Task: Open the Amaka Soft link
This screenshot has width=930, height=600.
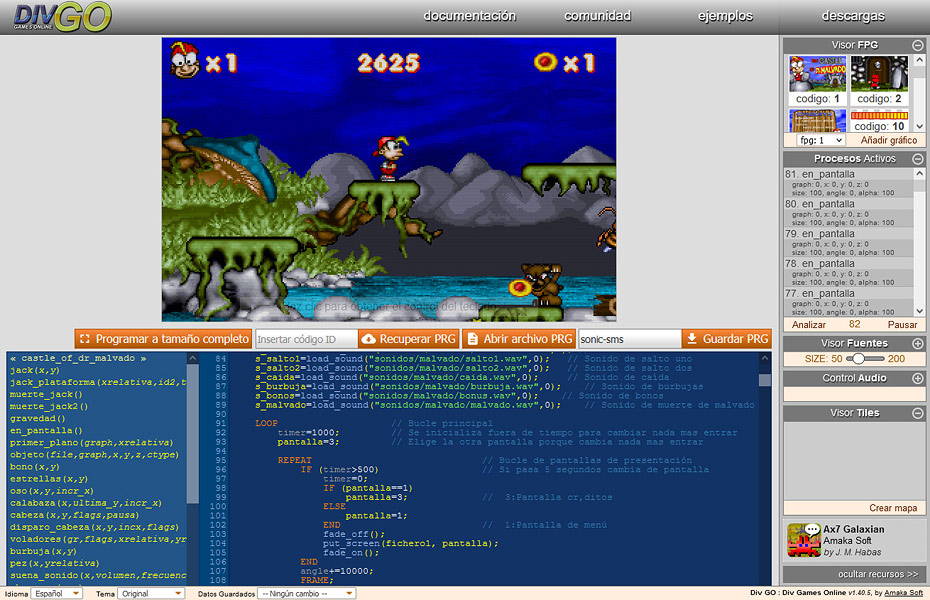Action: coord(903,593)
